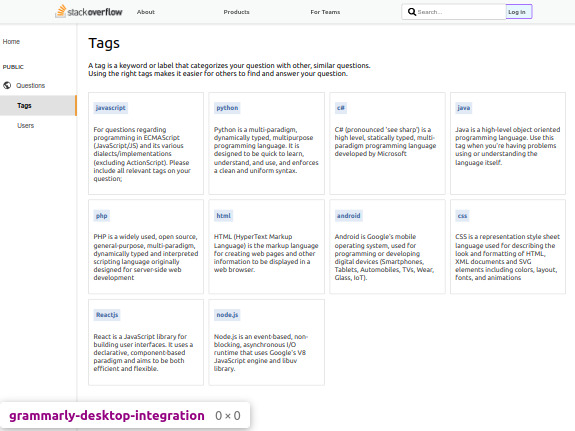Open the node.js tag
Viewport: 575px width, 431px height.
coord(227,315)
